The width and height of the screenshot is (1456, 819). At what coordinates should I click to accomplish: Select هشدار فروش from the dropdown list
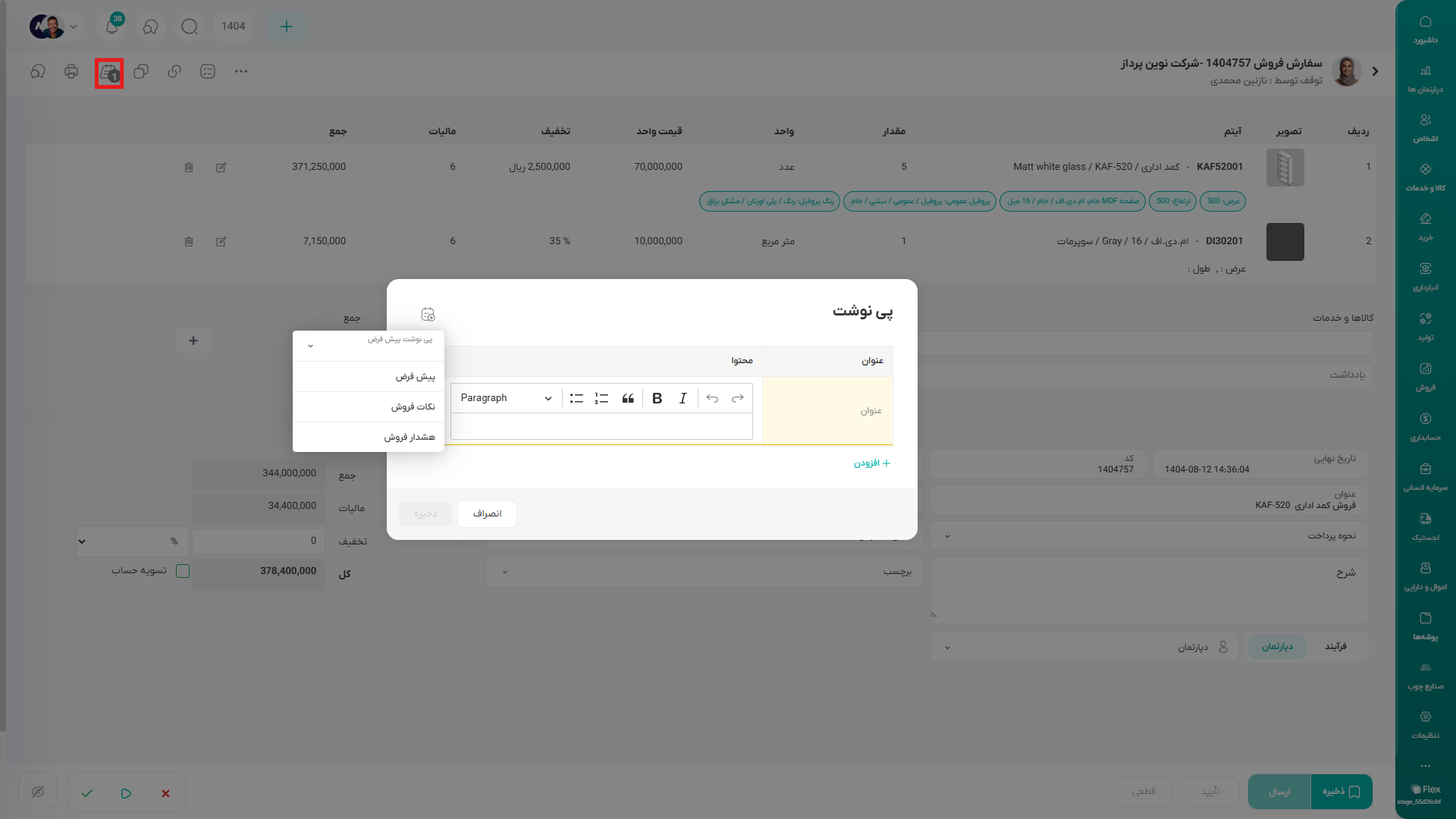[x=409, y=438]
